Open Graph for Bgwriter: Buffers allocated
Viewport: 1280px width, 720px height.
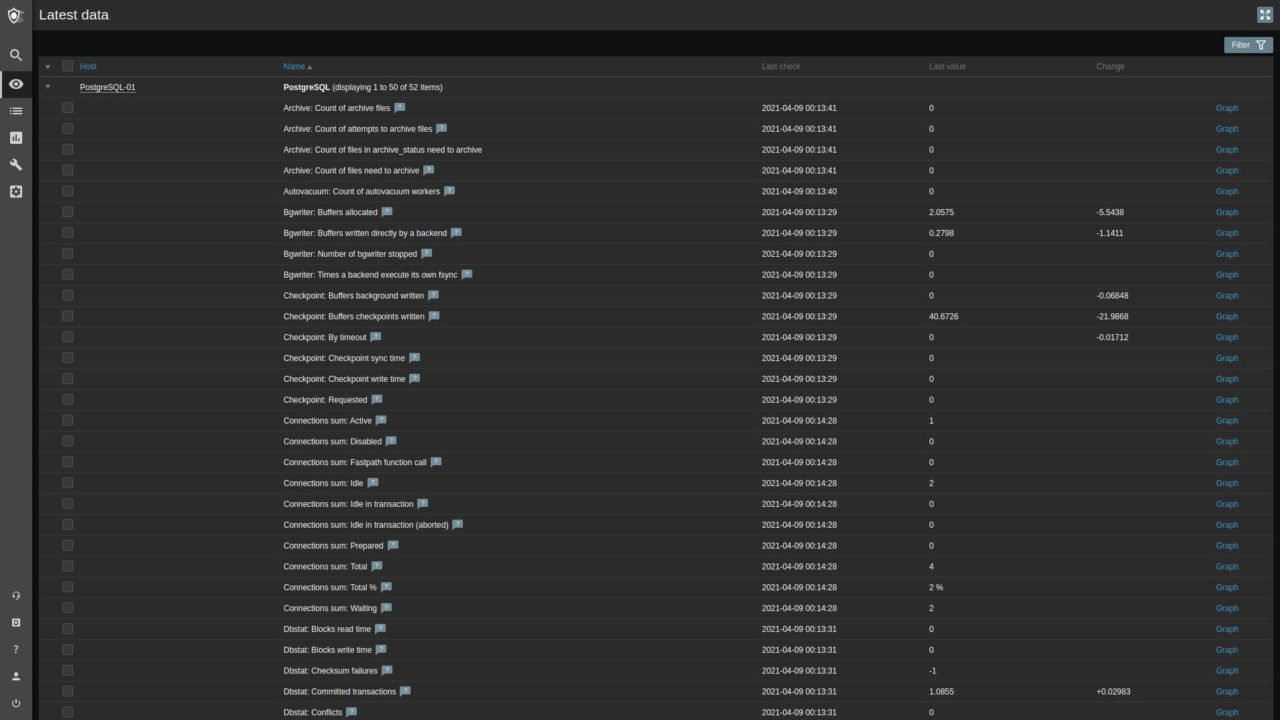[1227, 212]
